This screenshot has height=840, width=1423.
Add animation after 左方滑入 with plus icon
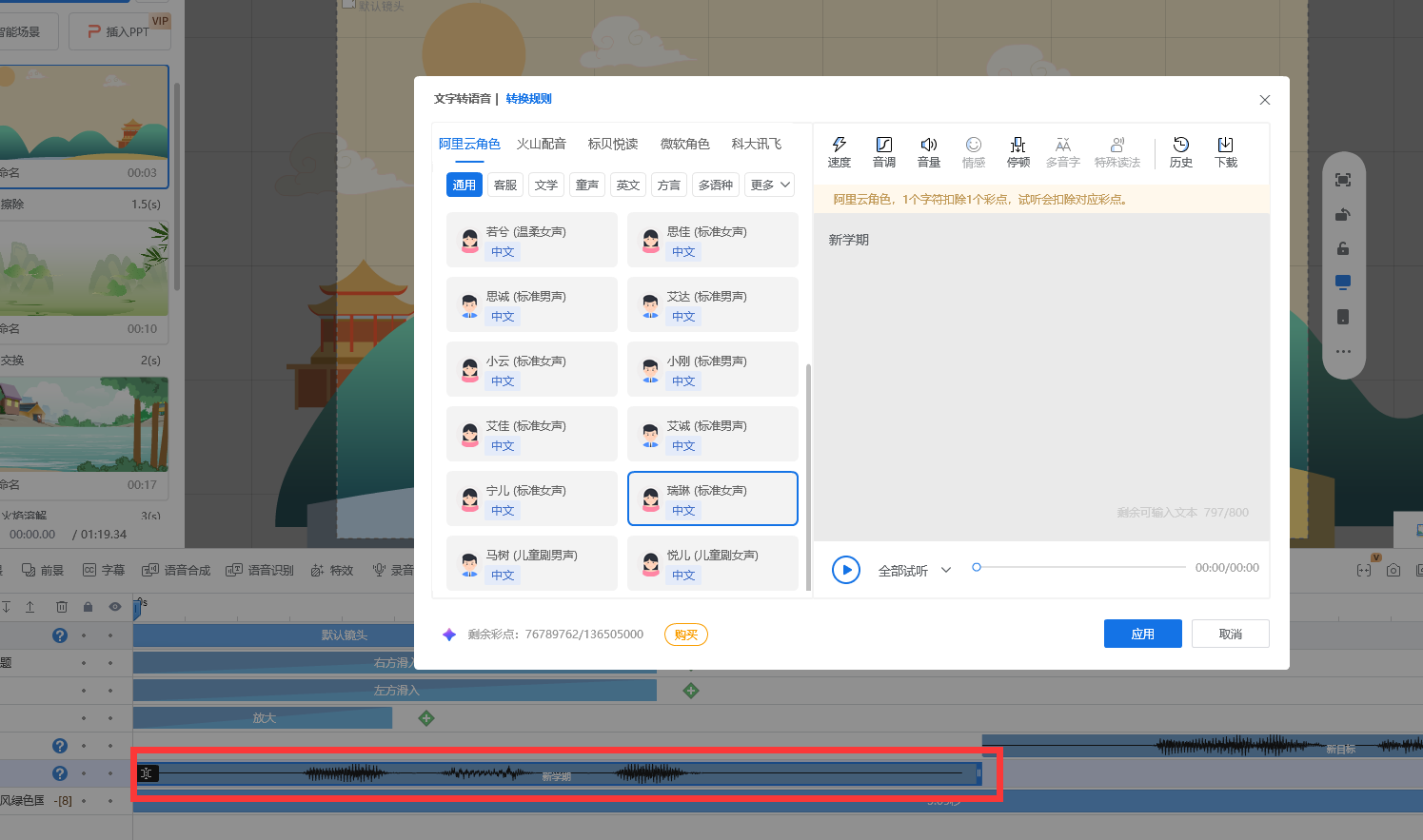(691, 691)
